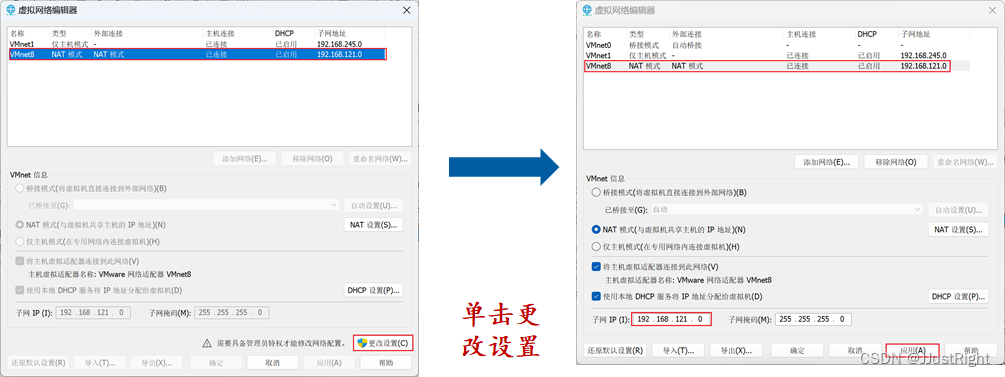1005x377 pixels.
Task: Click DHCP column header in right window
Action: tap(867, 34)
